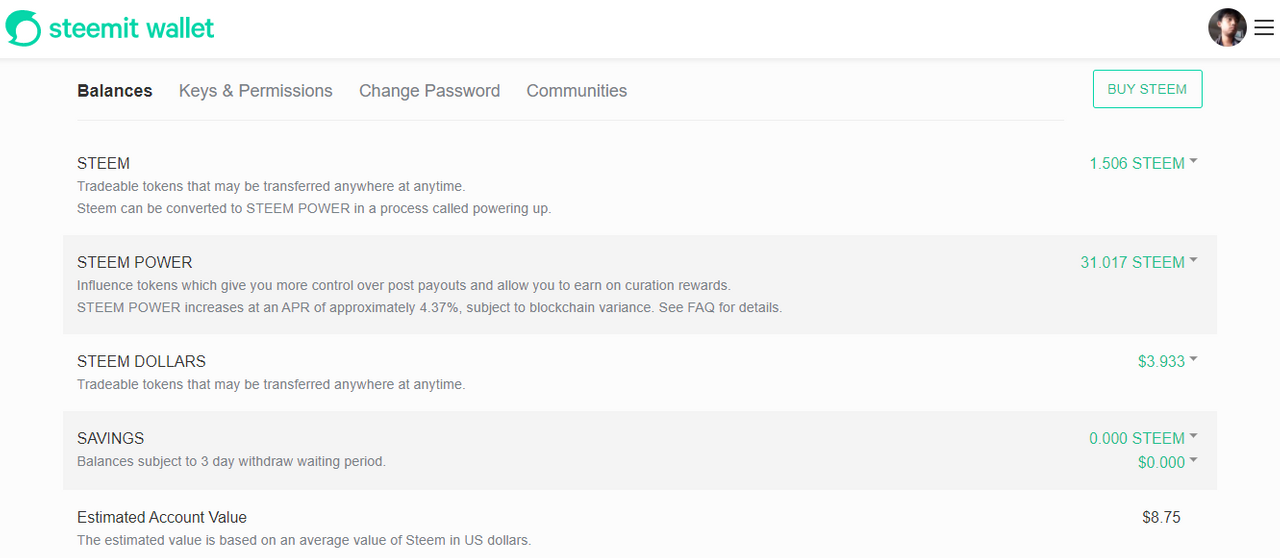This screenshot has height=558, width=1280.
Task: Click the caret next to $3.933
Action: pos(1194,359)
